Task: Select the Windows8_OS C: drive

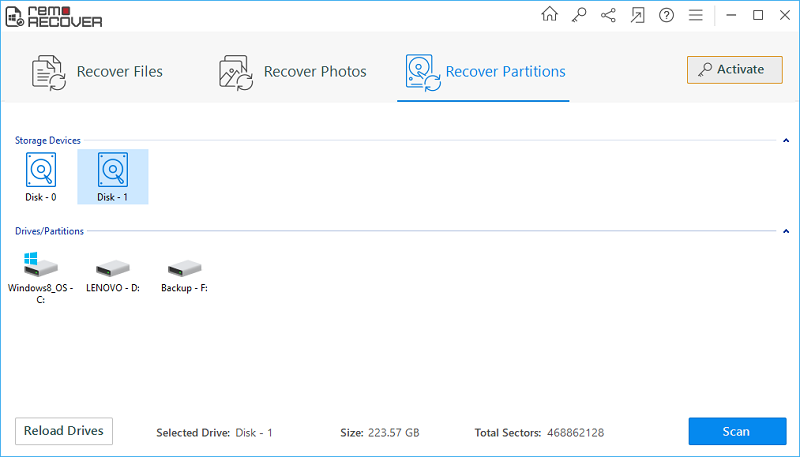Action: click(x=41, y=275)
